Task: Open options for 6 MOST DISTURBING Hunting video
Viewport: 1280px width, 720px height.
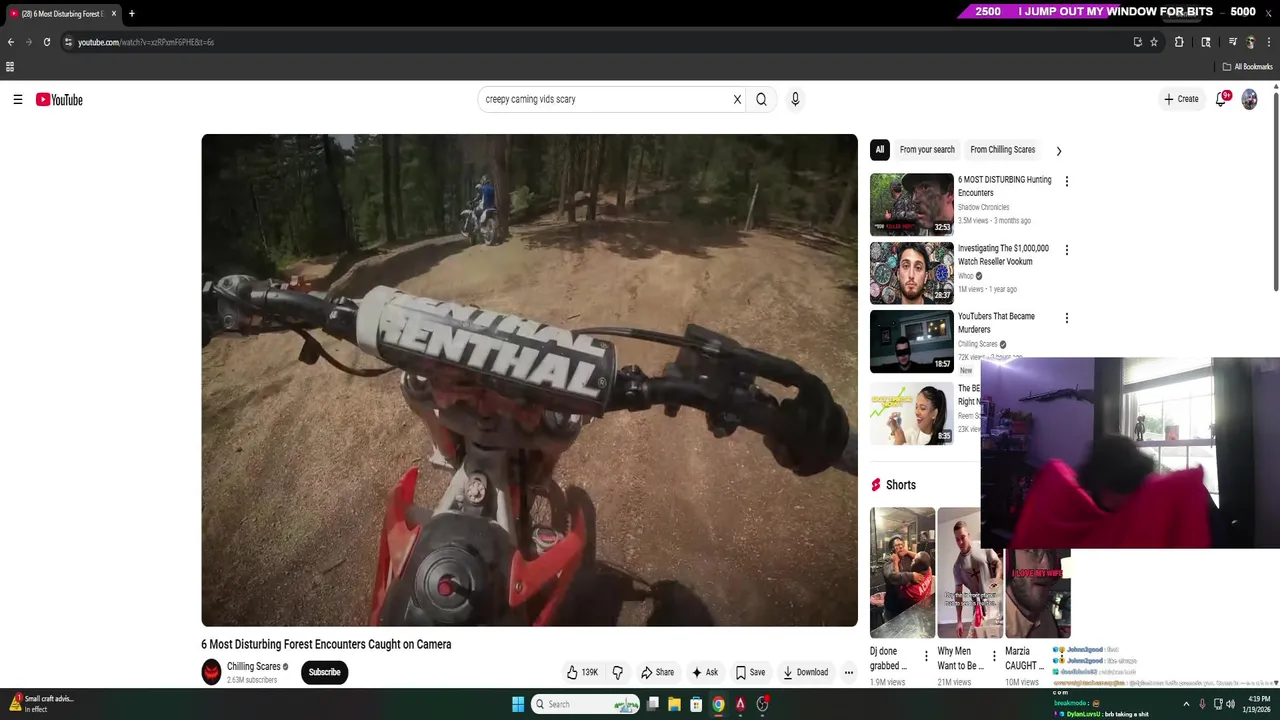Action: pyautogui.click(x=1066, y=181)
